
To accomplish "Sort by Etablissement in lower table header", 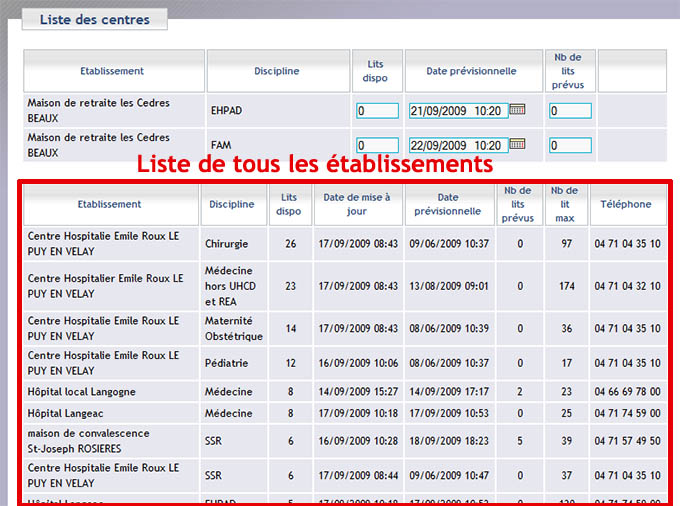I will coord(109,204).
